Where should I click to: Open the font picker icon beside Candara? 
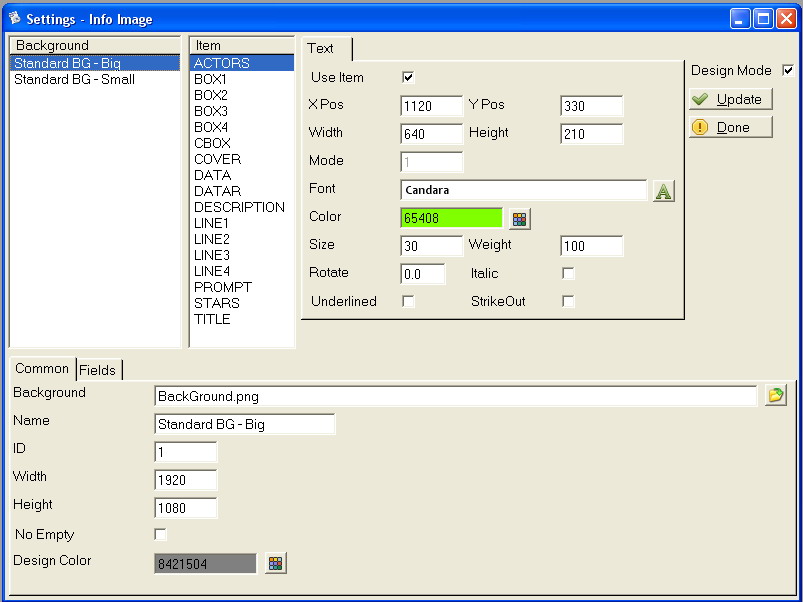(x=663, y=191)
